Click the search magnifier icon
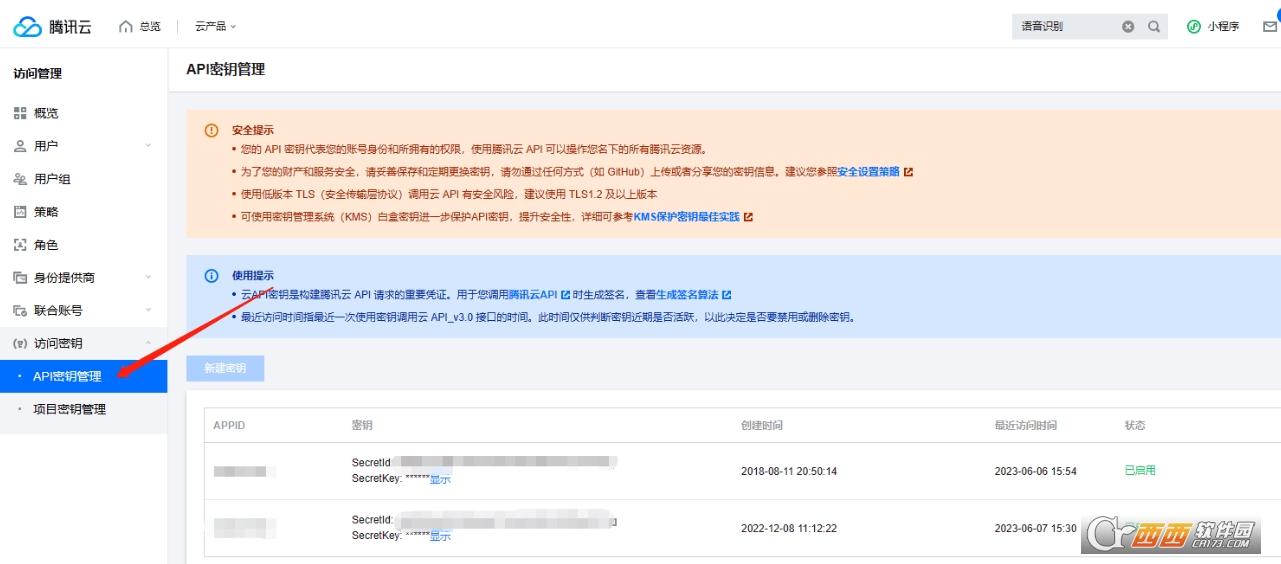 pyautogui.click(x=1153, y=26)
